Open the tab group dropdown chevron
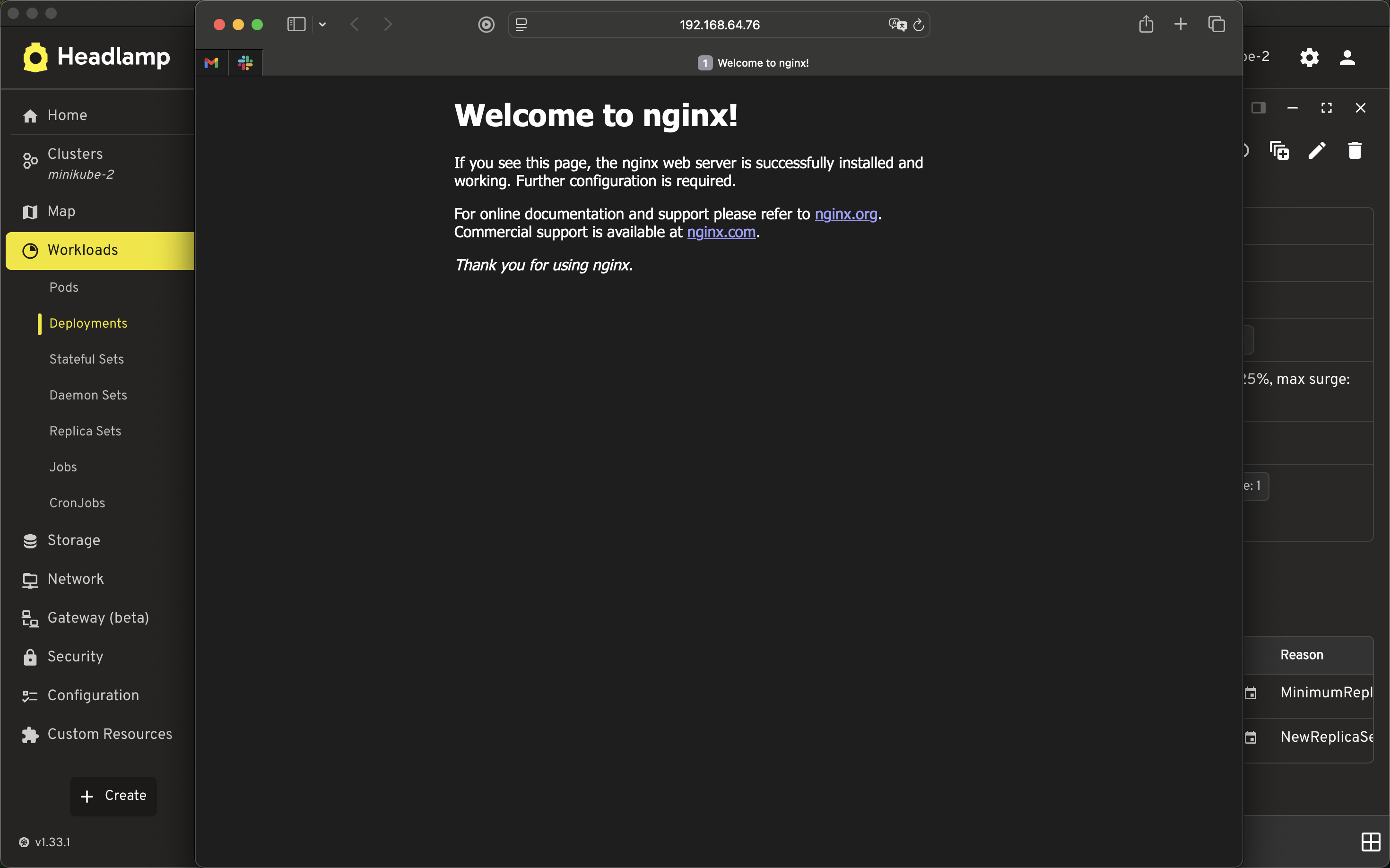Screen dimensions: 1390x868 click(322, 25)
